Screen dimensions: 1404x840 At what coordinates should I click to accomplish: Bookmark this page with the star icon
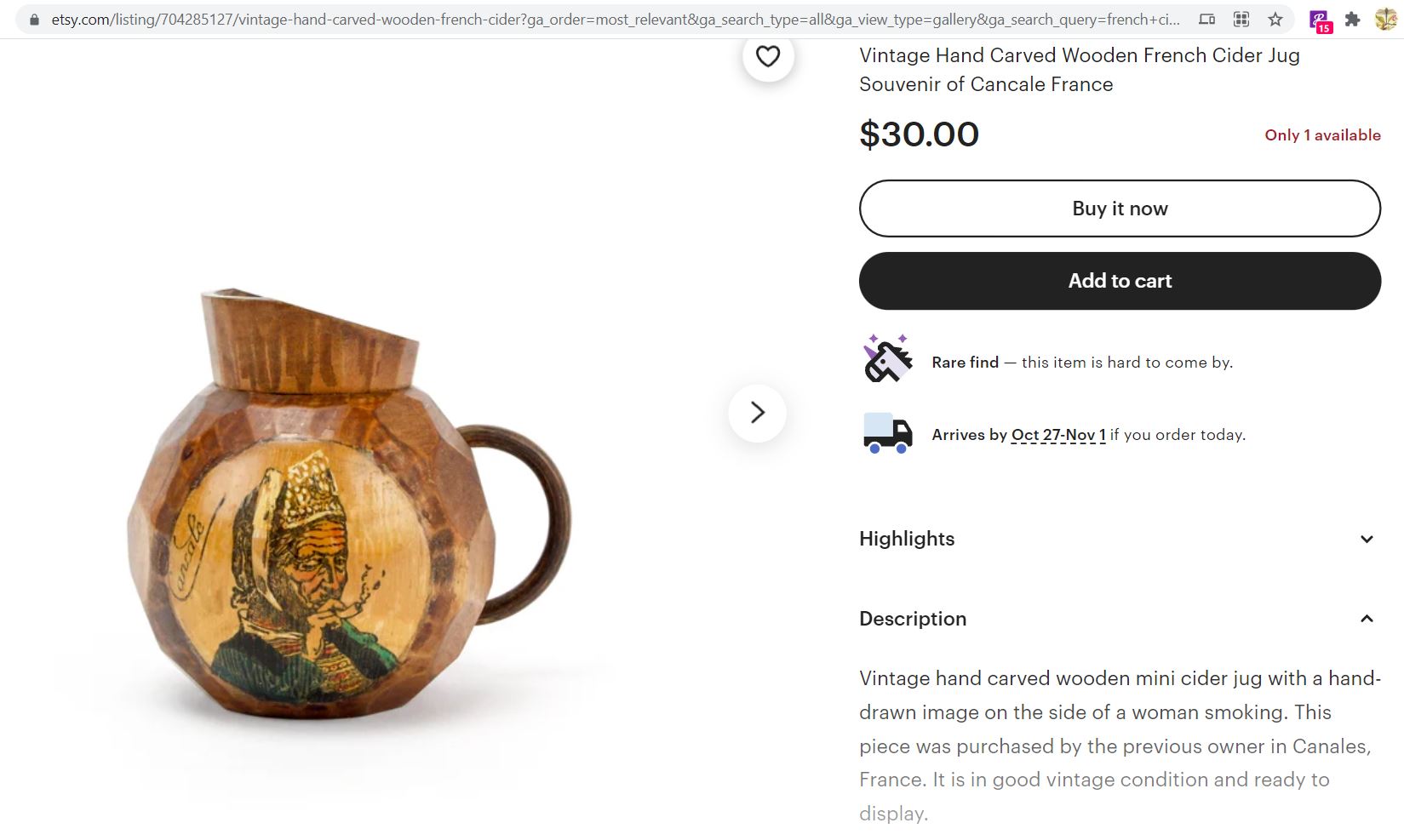1275,19
